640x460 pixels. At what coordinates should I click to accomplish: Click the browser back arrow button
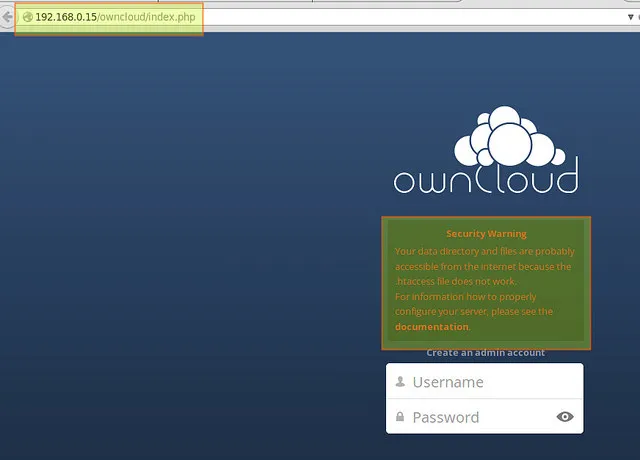6,17
